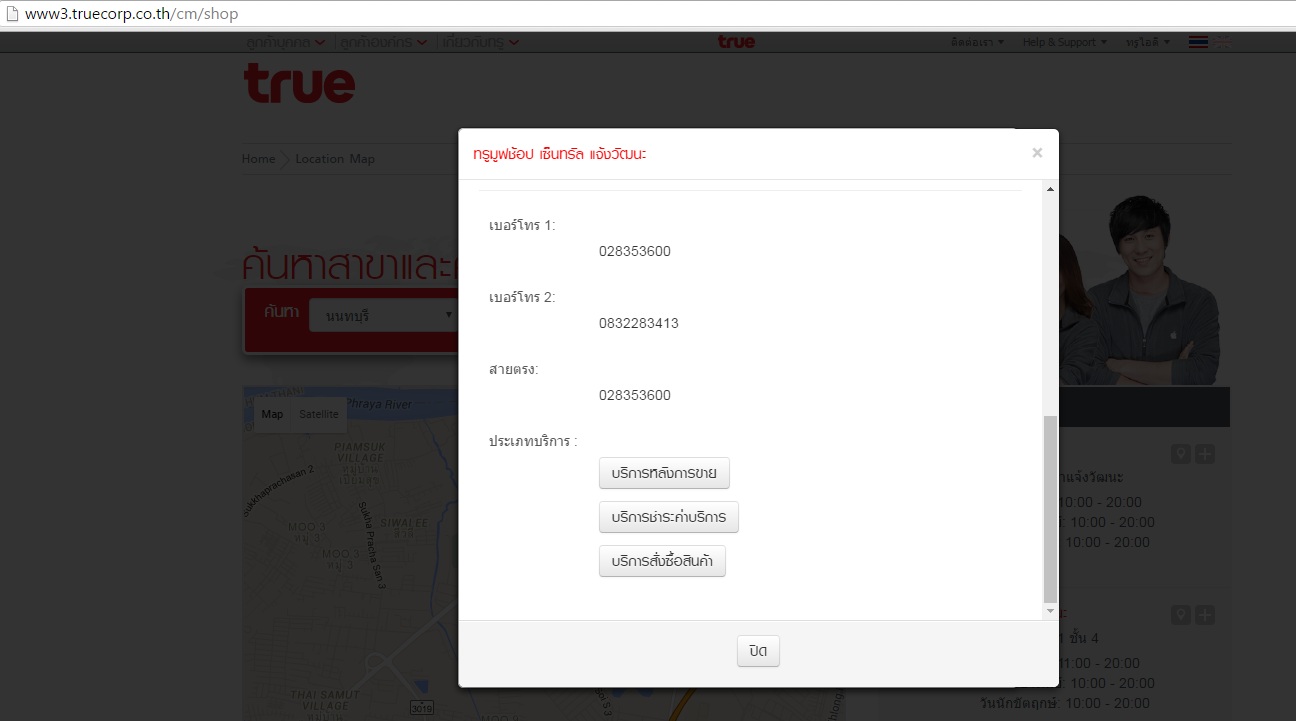Click the dialog title ทรูมูฟช้อป เซ็นทรัล แจ้งวัฒนะ
This screenshot has height=721, width=1296.
click(x=560, y=154)
